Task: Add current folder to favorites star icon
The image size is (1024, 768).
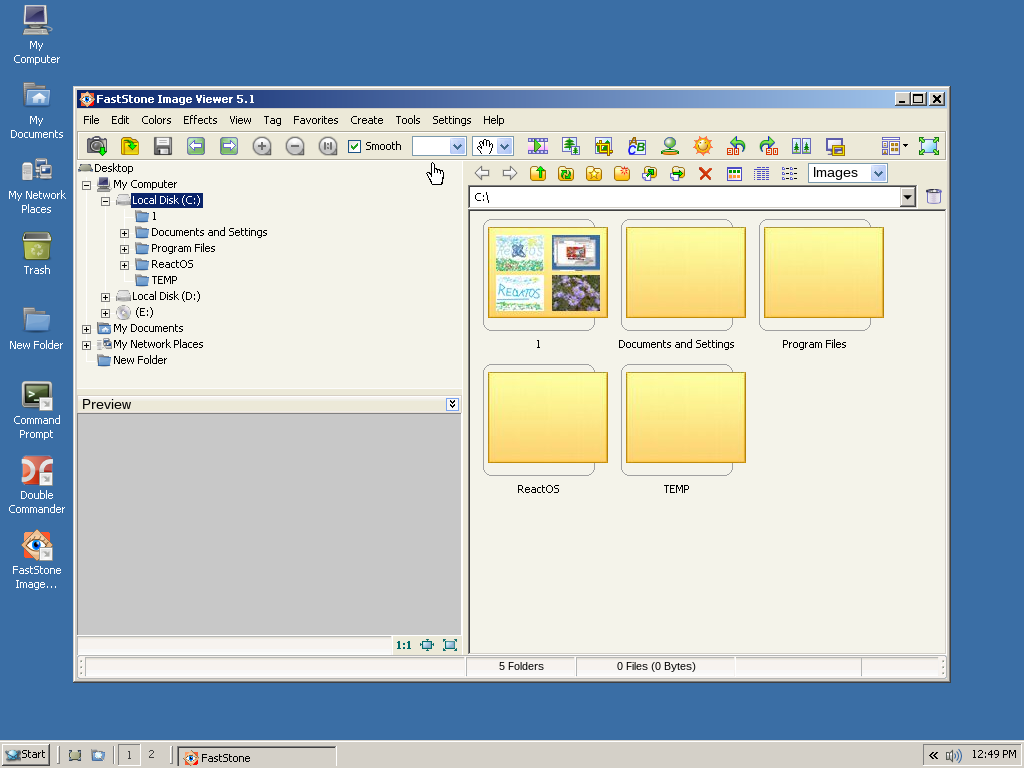Action: coord(594,174)
